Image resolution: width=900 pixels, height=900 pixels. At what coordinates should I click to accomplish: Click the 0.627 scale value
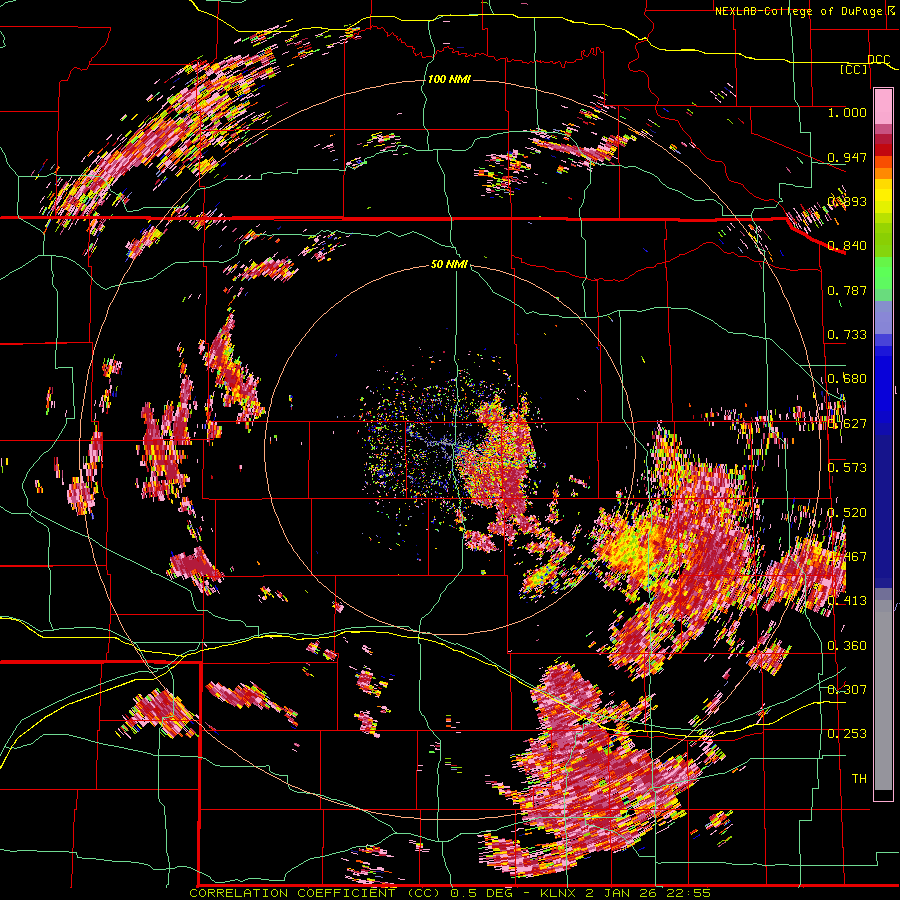pos(847,423)
